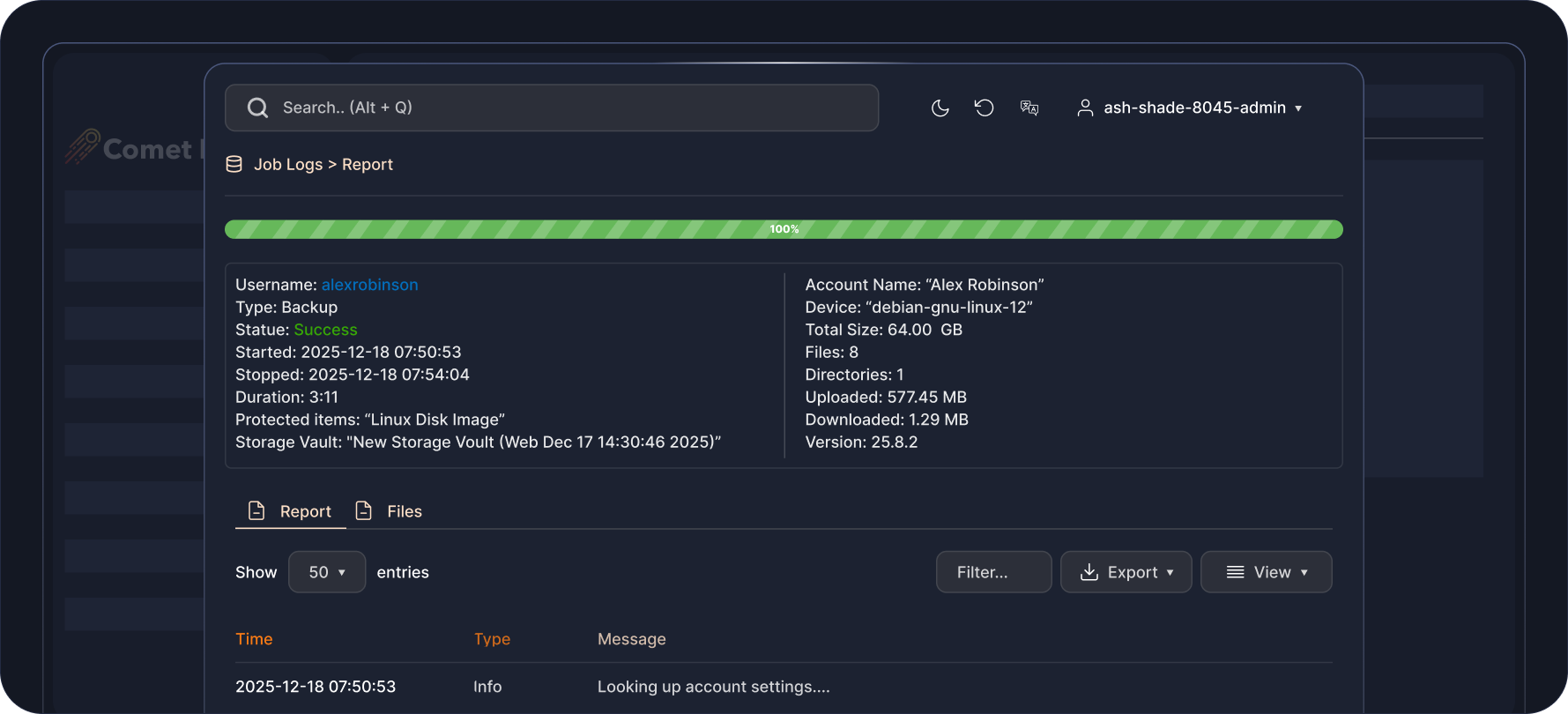Click Protected items 'Linux Disk Image' text
The image size is (1568, 714).
370,420
